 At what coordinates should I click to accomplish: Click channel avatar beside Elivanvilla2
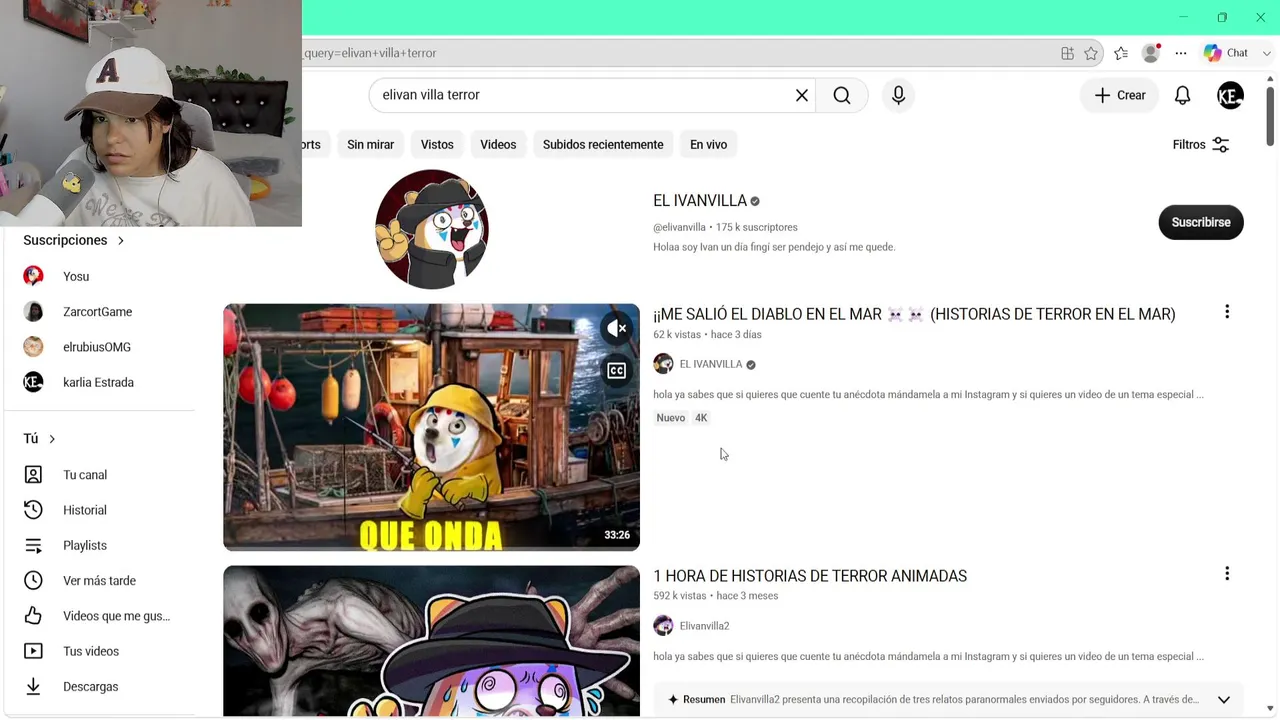point(663,626)
